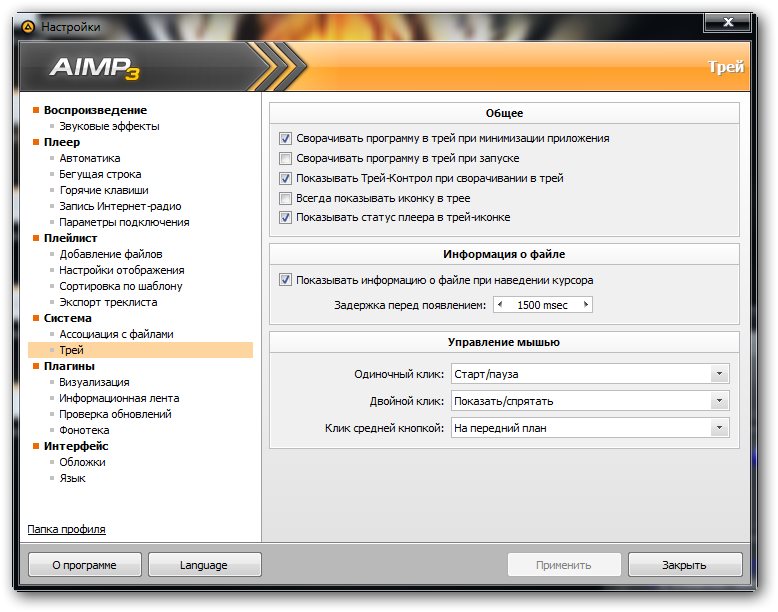
Task: Uncheck minimize to tray on application minimize
Action: pyautogui.click(x=285, y=139)
